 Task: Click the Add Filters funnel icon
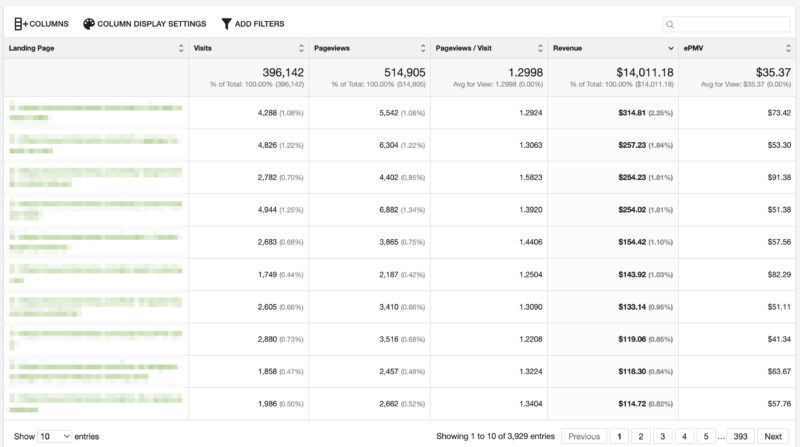coord(226,23)
